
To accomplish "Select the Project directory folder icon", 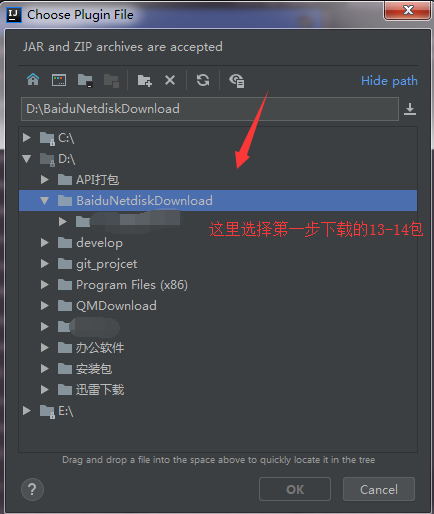I will [x=85, y=81].
